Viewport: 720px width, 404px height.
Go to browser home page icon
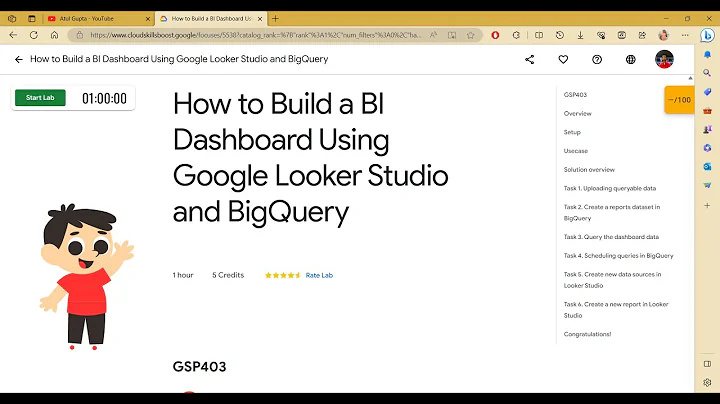coord(54,35)
